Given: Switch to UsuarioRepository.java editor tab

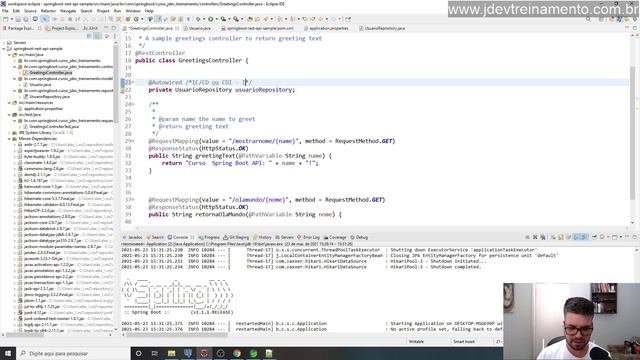Looking at the screenshot, I should point(382,28).
